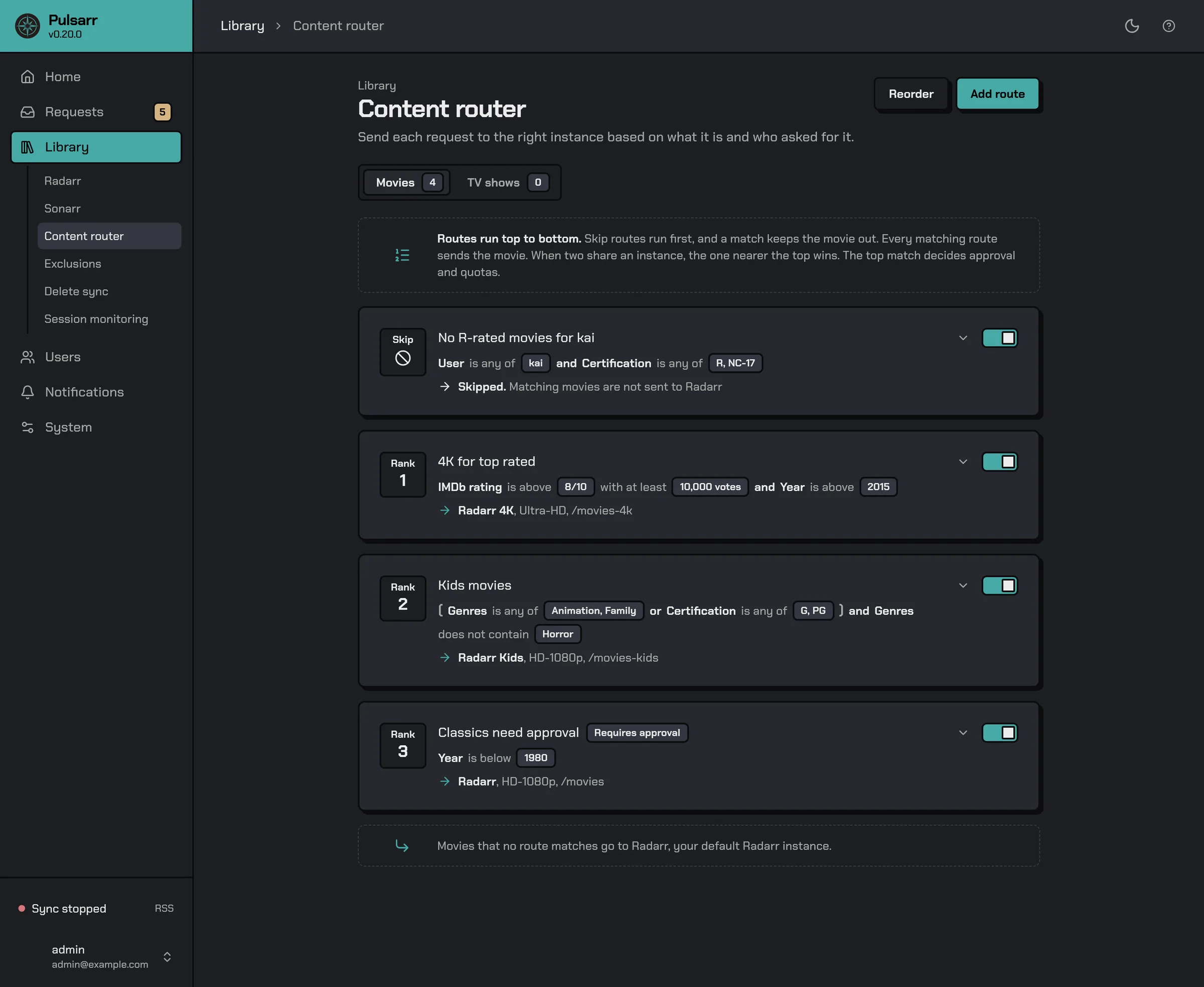This screenshot has height=987, width=1204.
Task: Click the default route arrow icon
Action: pos(402,846)
